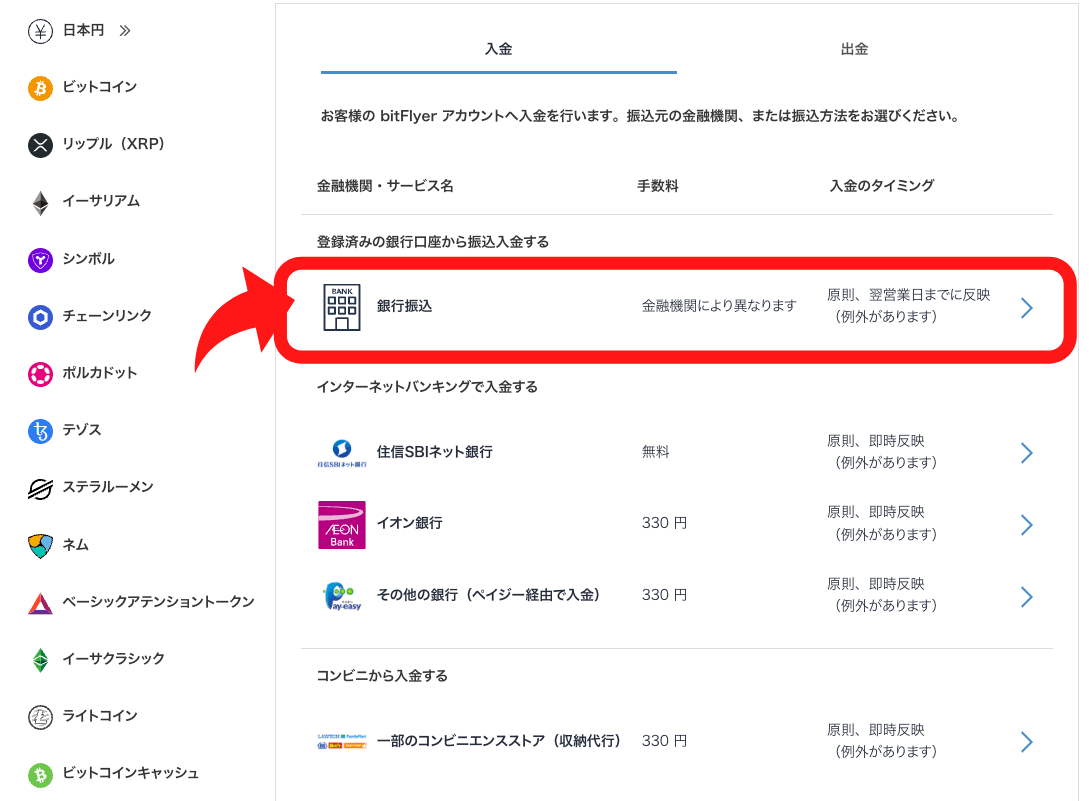Screen dimensions: 1089x801
Task: Click the 330 円 fee in the Pay-easy row
Action: point(665,595)
